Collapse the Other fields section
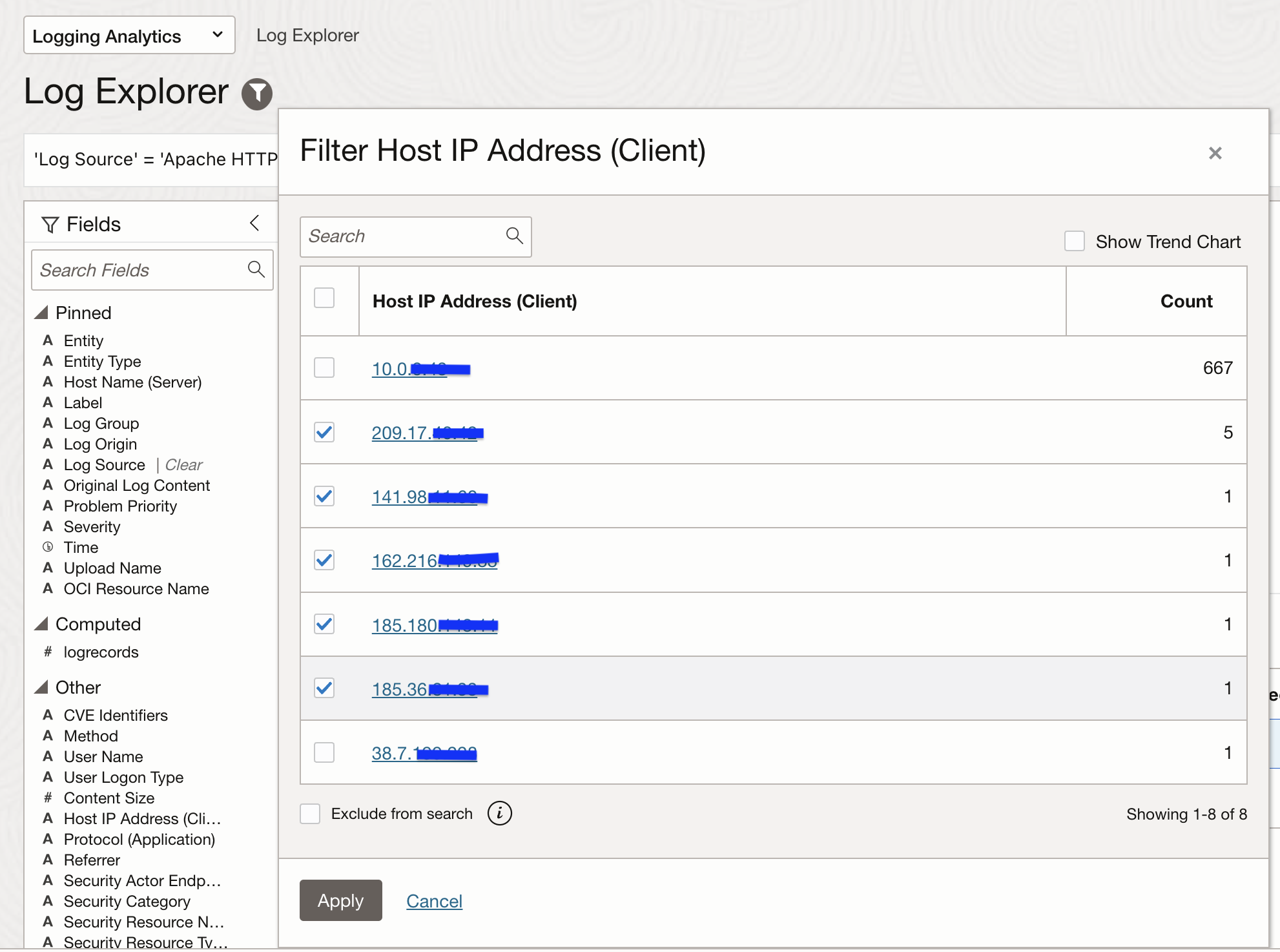1280x952 pixels. [42, 687]
